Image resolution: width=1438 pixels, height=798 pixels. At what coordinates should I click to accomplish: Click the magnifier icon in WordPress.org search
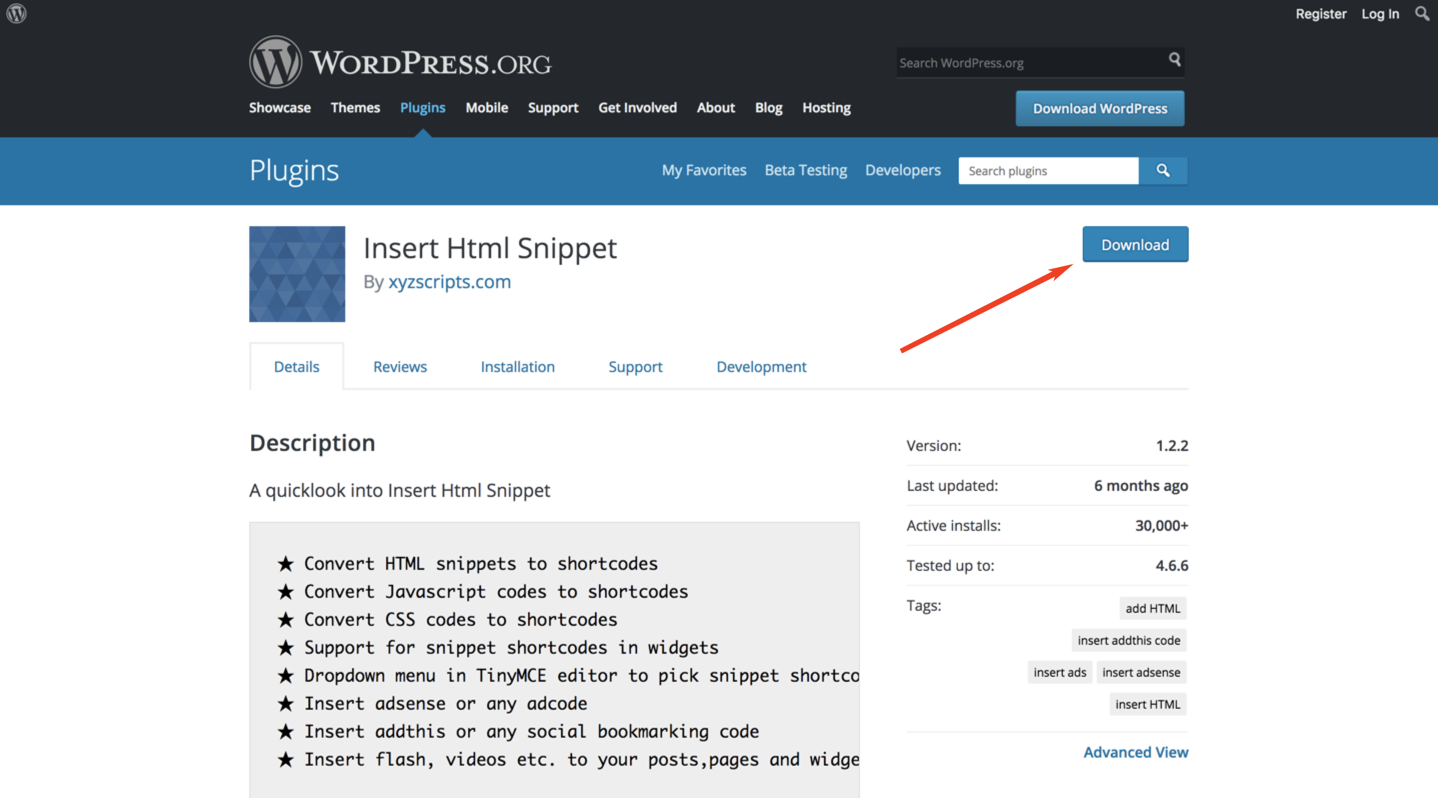click(1175, 61)
